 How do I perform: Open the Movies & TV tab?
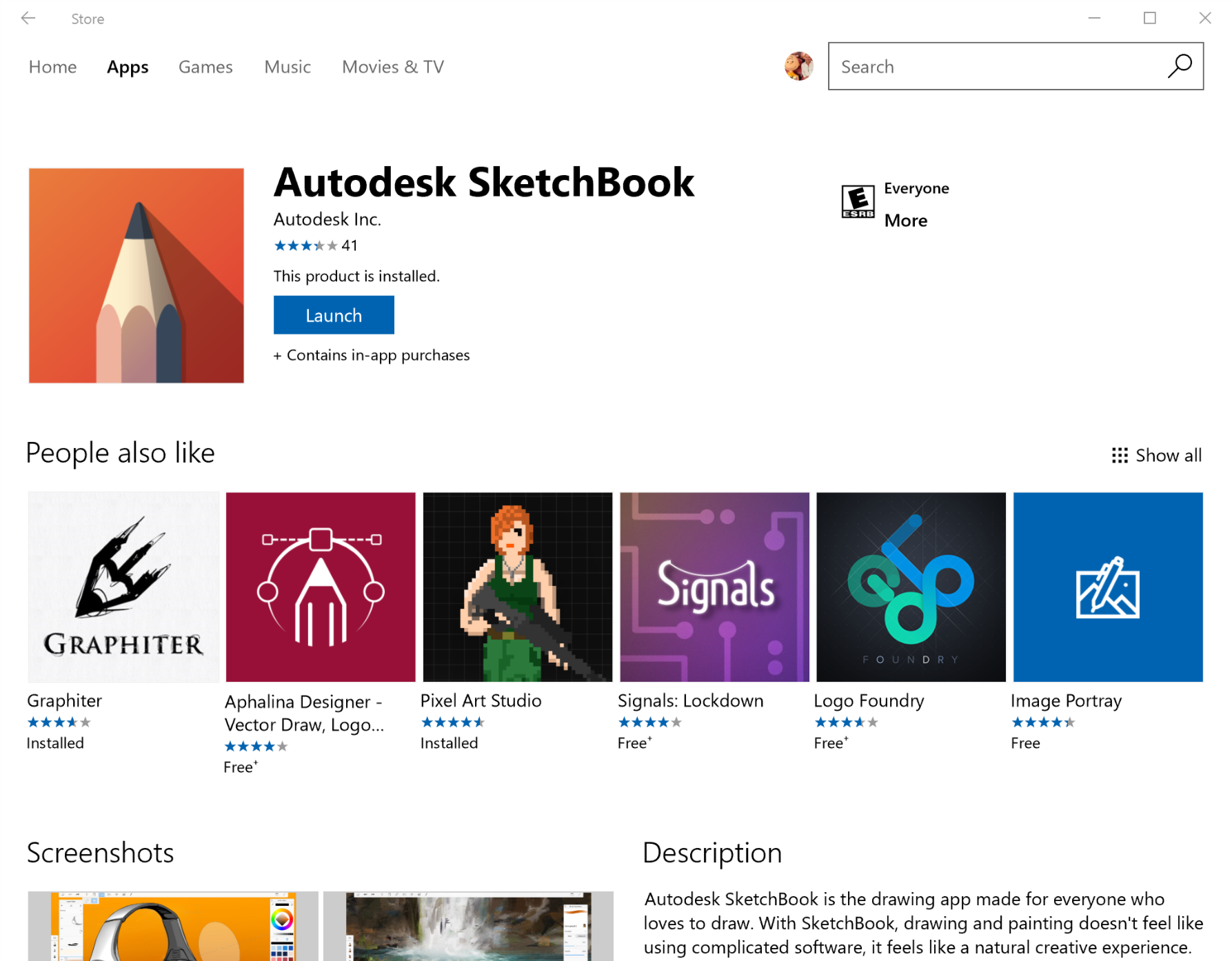393,67
